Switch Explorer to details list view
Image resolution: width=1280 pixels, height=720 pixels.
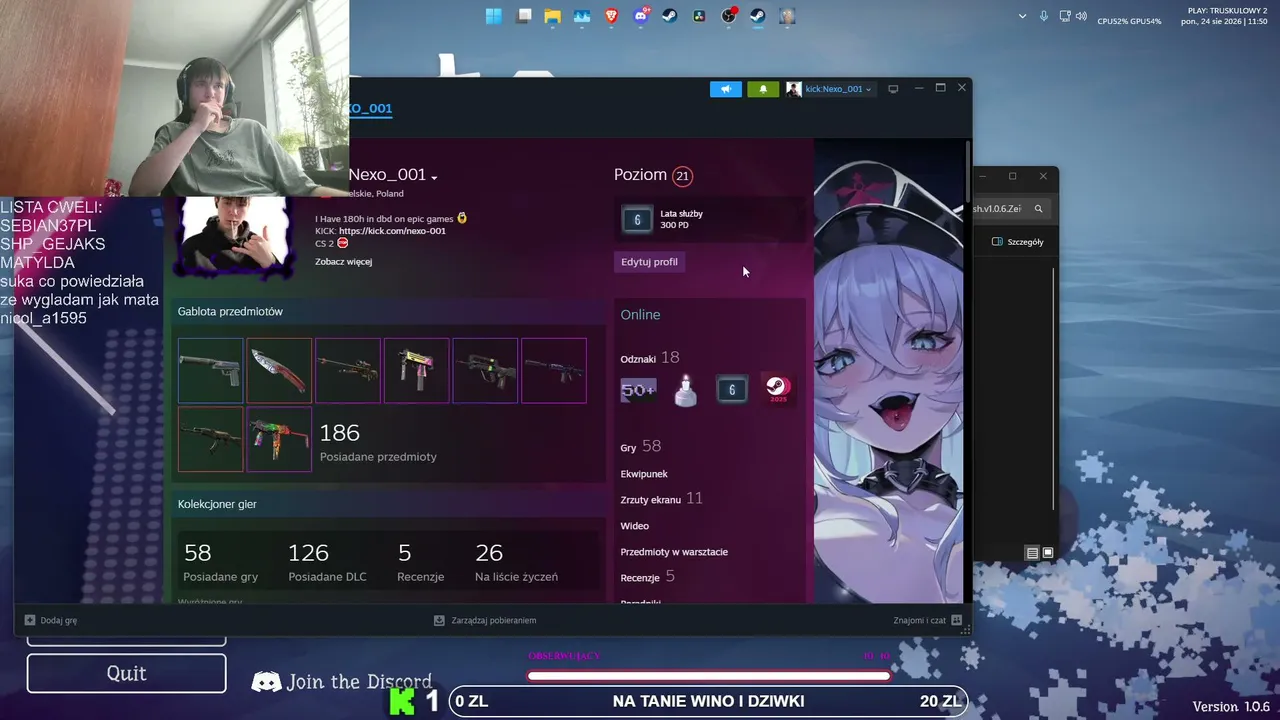(x=1032, y=553)
